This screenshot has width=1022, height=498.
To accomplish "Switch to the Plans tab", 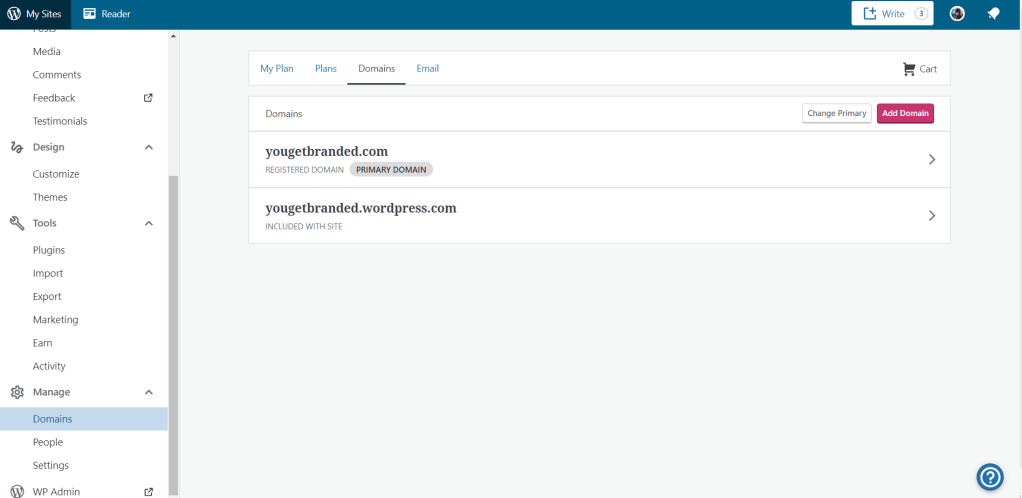I will tap(326, 68).
